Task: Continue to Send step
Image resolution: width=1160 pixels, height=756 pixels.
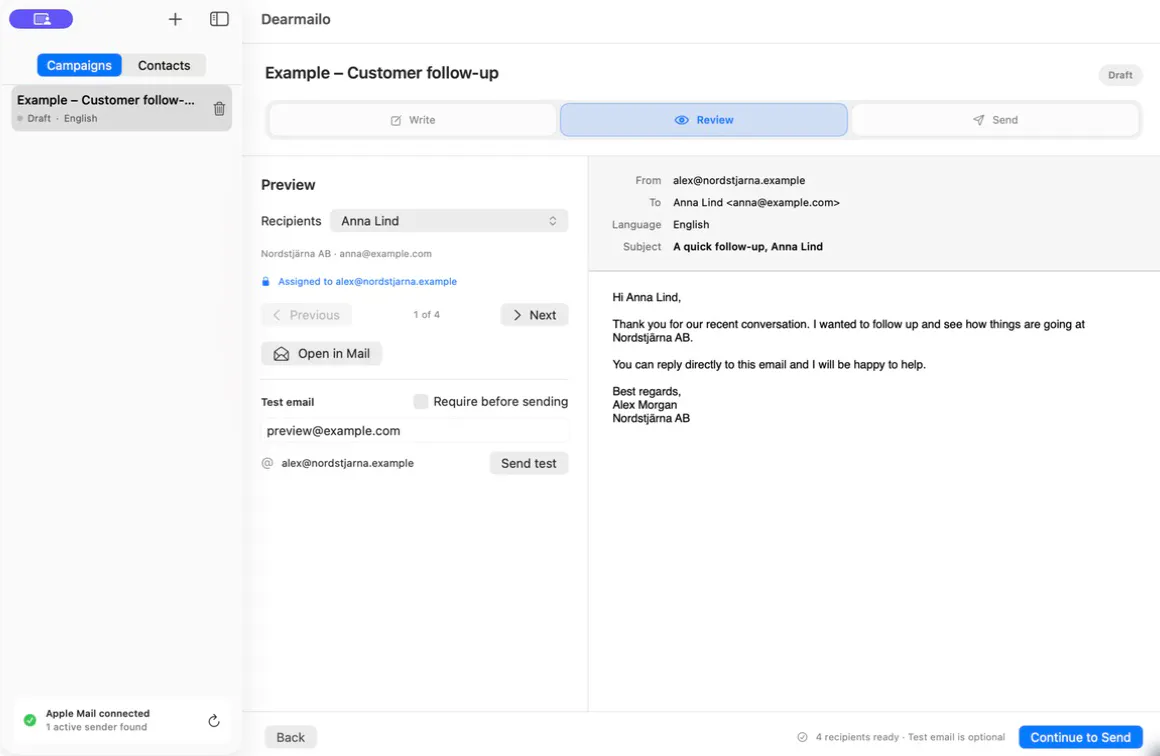Action: coord(1080,737)
